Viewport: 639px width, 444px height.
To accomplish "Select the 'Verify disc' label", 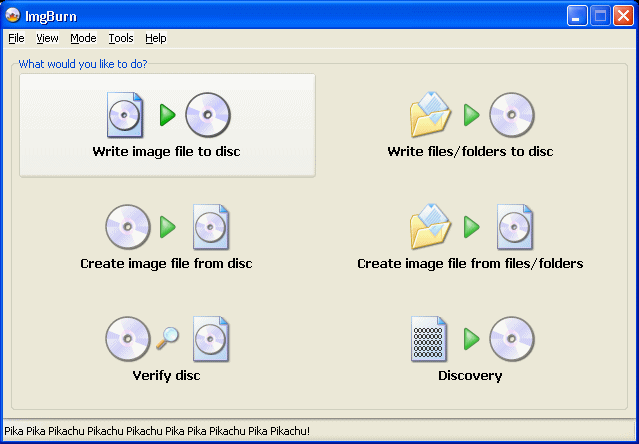I will pyautogui.click(x=166, y=376).
